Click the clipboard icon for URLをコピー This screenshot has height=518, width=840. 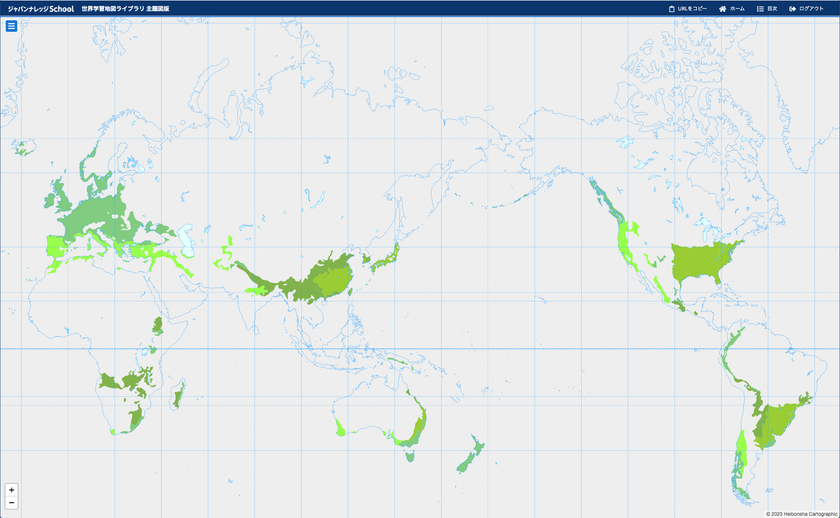click(672, 9)
